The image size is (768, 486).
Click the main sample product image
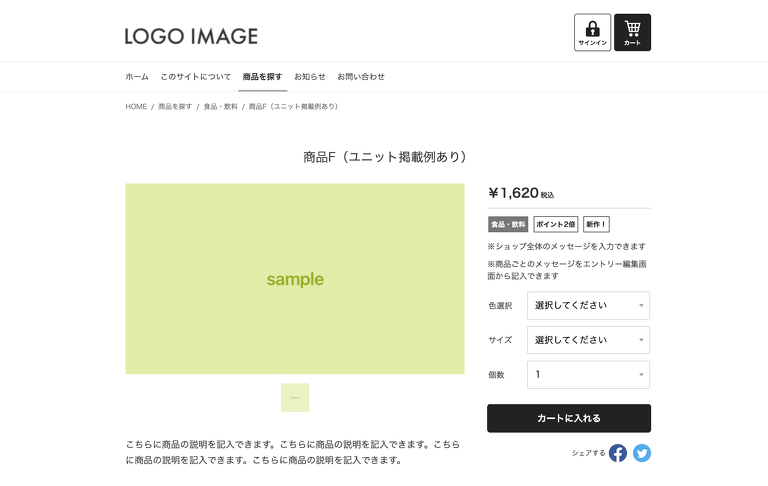tap(295, 279)
